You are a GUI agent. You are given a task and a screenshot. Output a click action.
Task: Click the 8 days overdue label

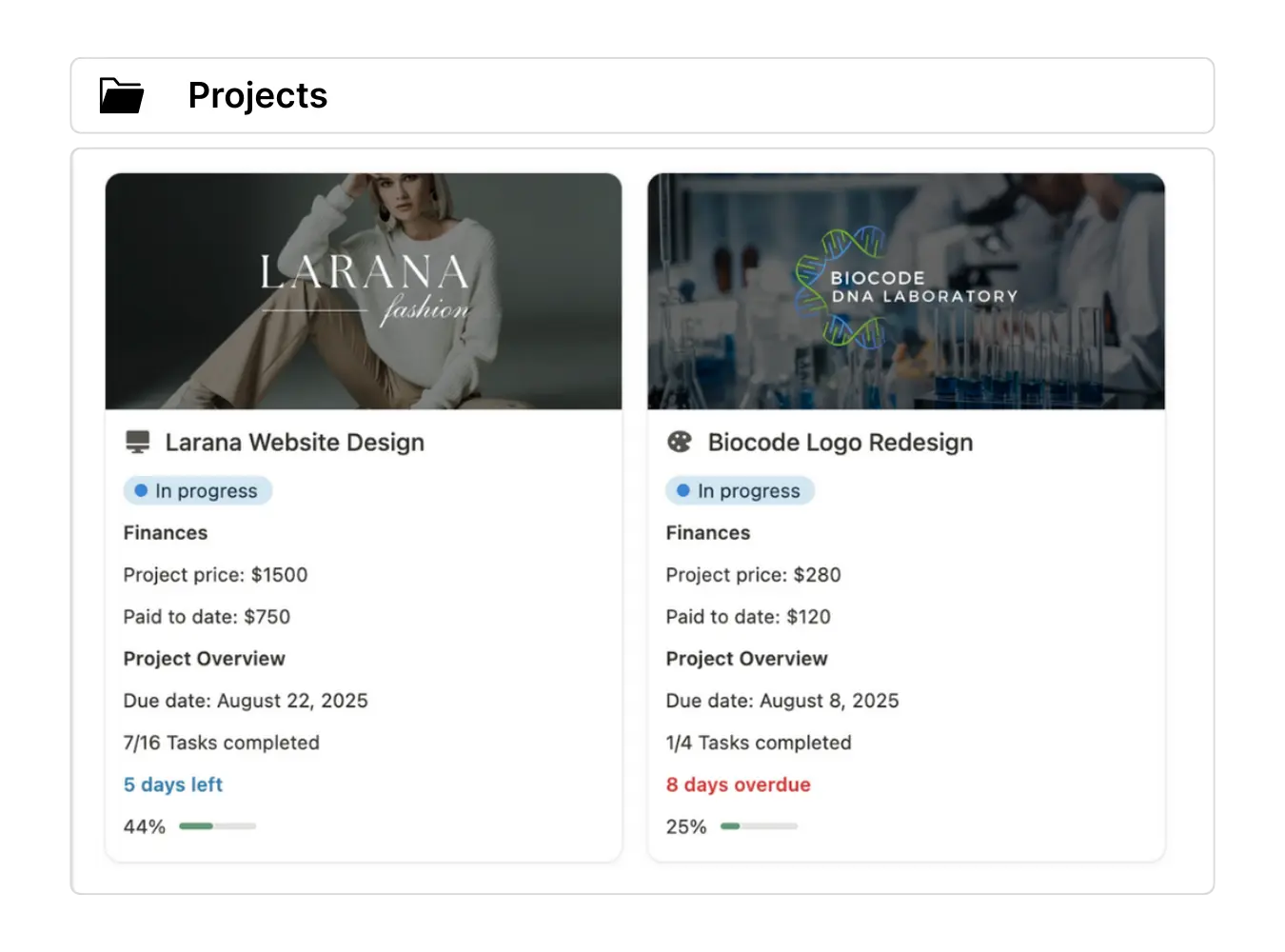coord(738,784)
